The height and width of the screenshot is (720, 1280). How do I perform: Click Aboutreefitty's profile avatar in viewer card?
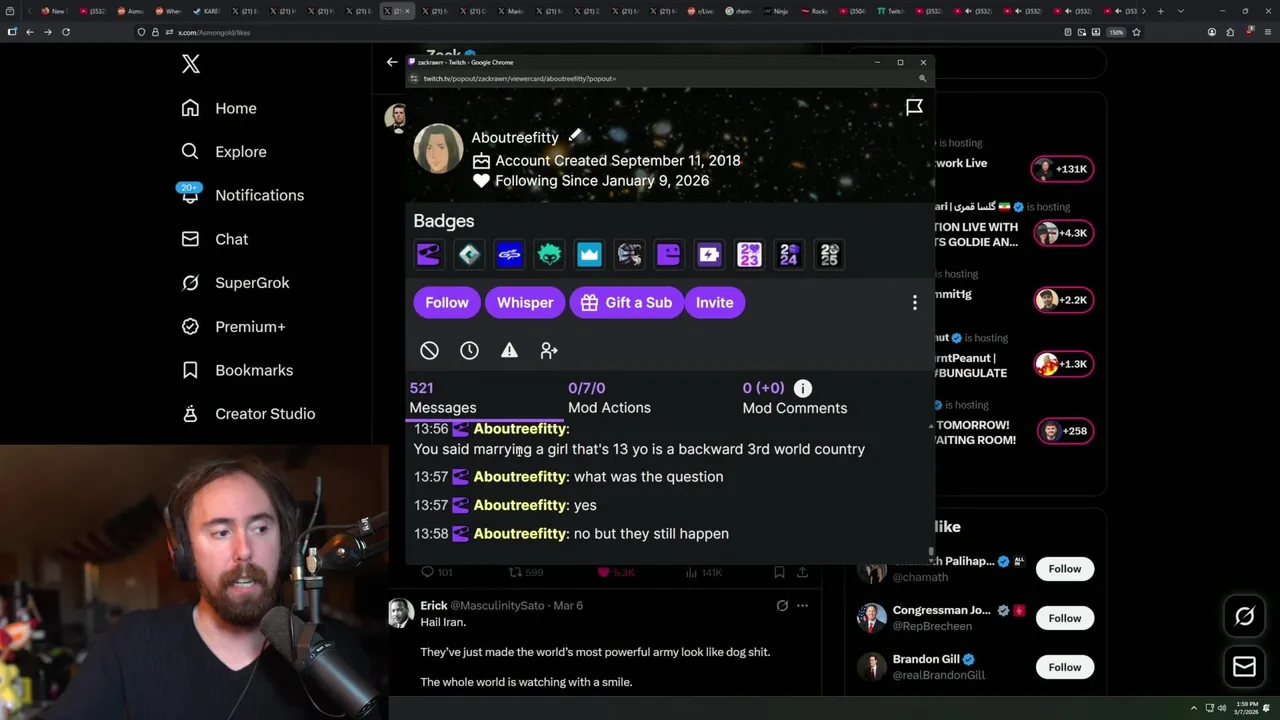tap(438, 149)
